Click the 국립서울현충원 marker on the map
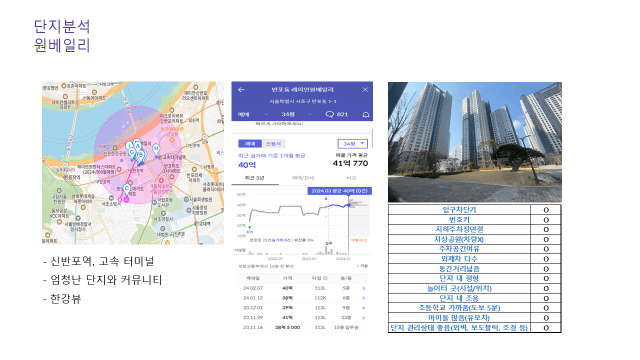Viewport: 640px width, 360px height. 59,191
